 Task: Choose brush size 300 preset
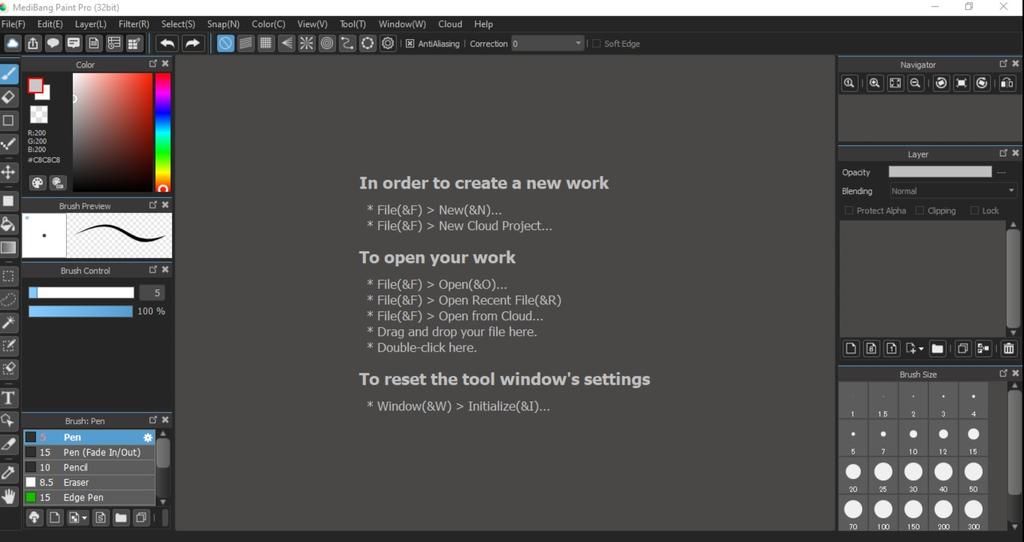pos(973,514)
